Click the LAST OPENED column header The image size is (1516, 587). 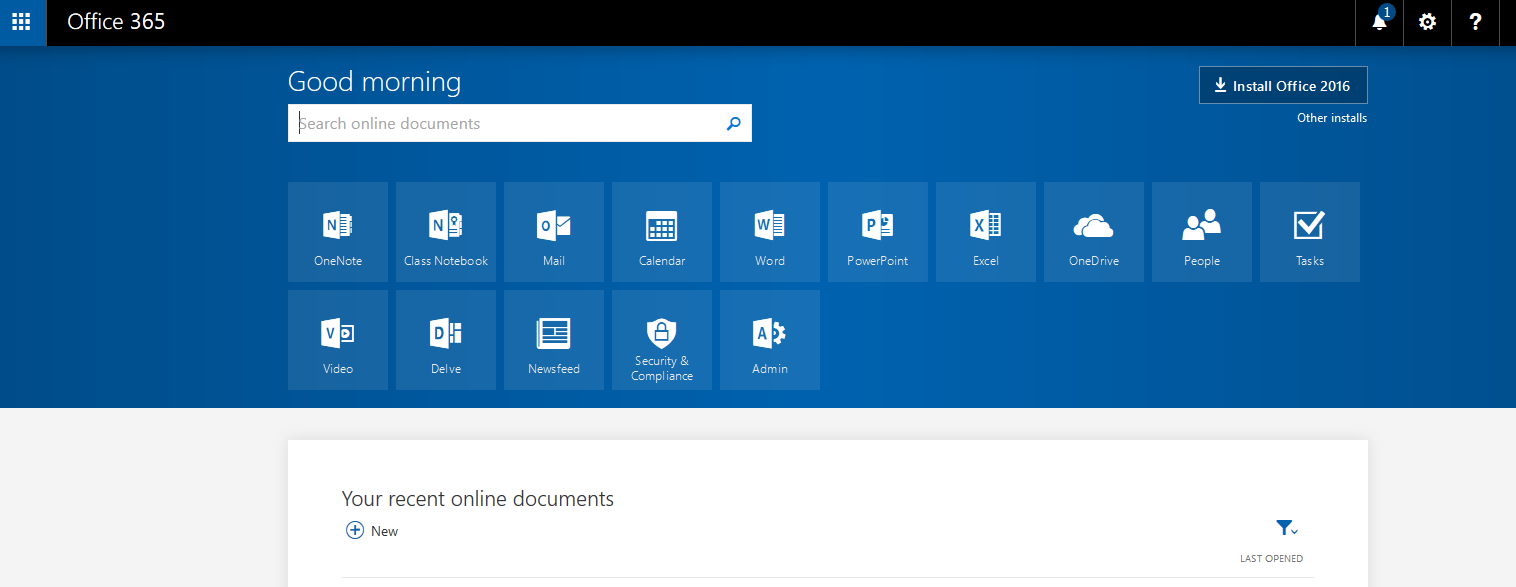[1271, 559]
